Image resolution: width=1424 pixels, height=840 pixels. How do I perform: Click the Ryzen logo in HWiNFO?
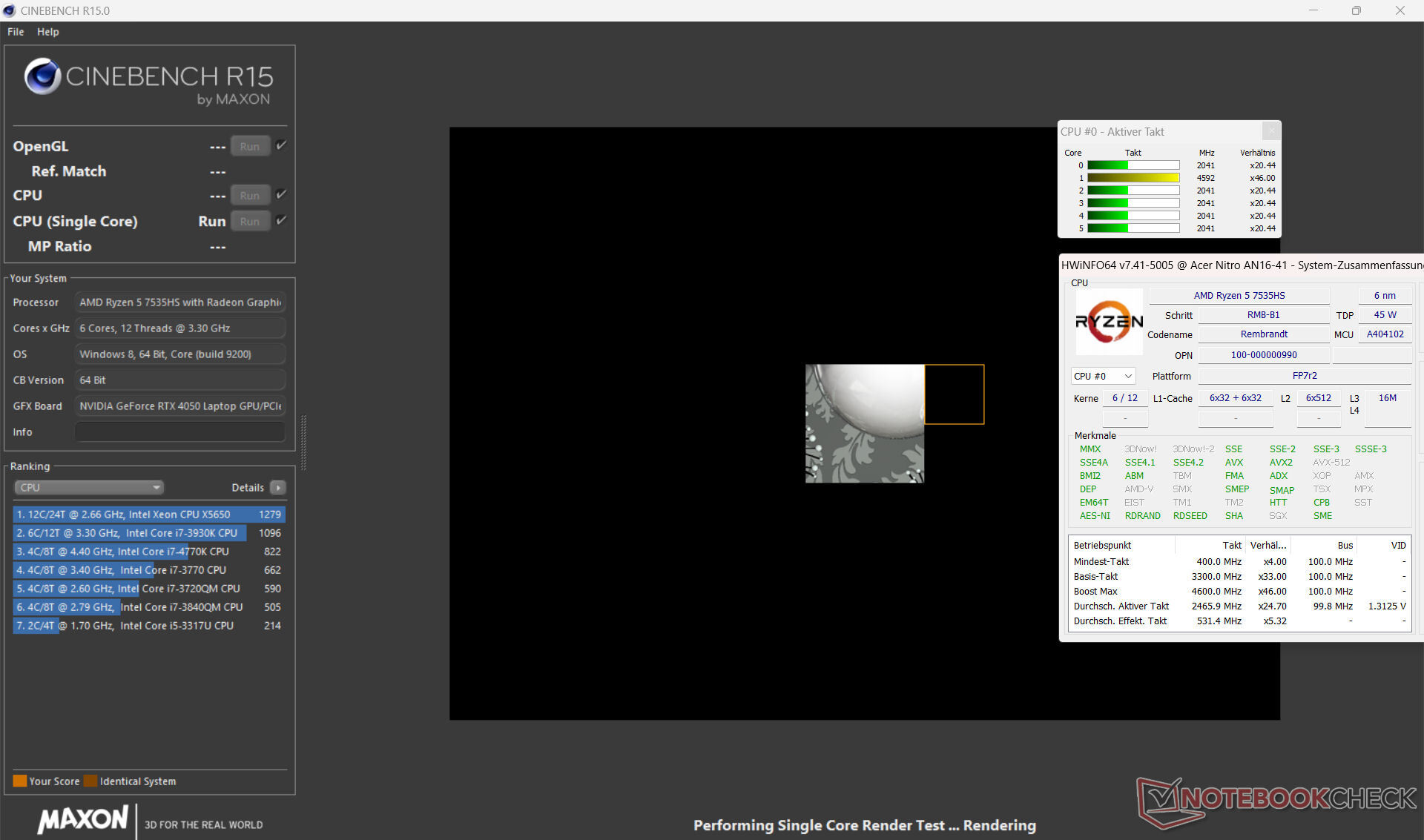click(x=1109, y=322)
